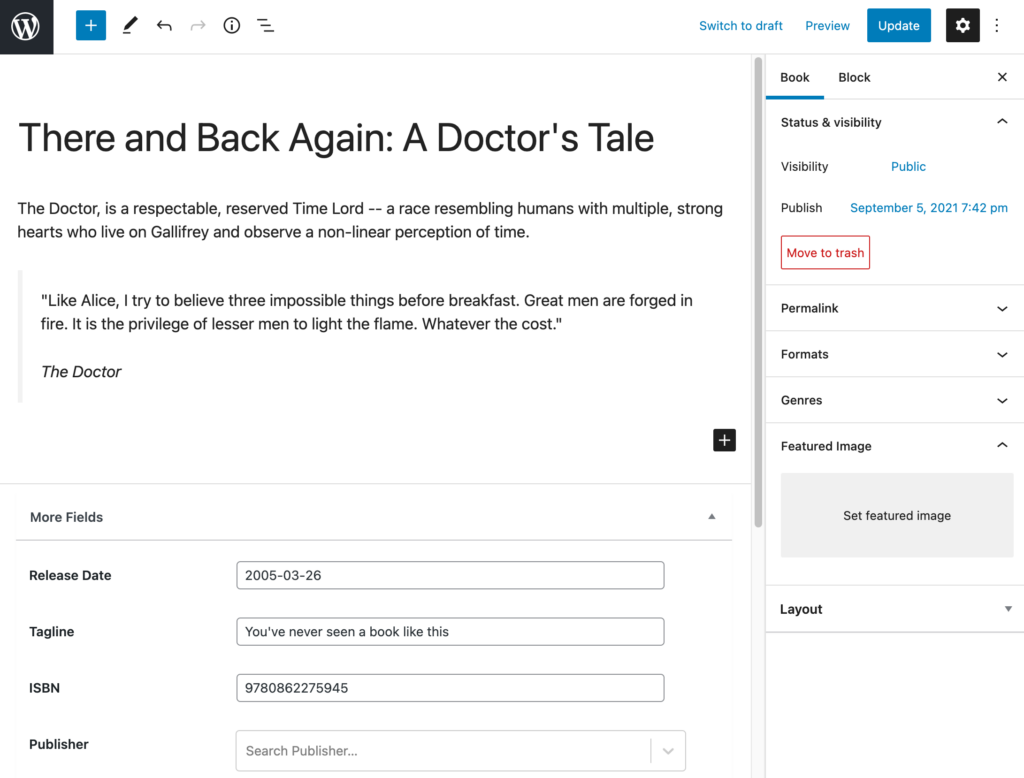Screen dimensions: 1024x778
Task: Open the block inserter plus button
Action: pyautogui.click(x=90, y=26)
